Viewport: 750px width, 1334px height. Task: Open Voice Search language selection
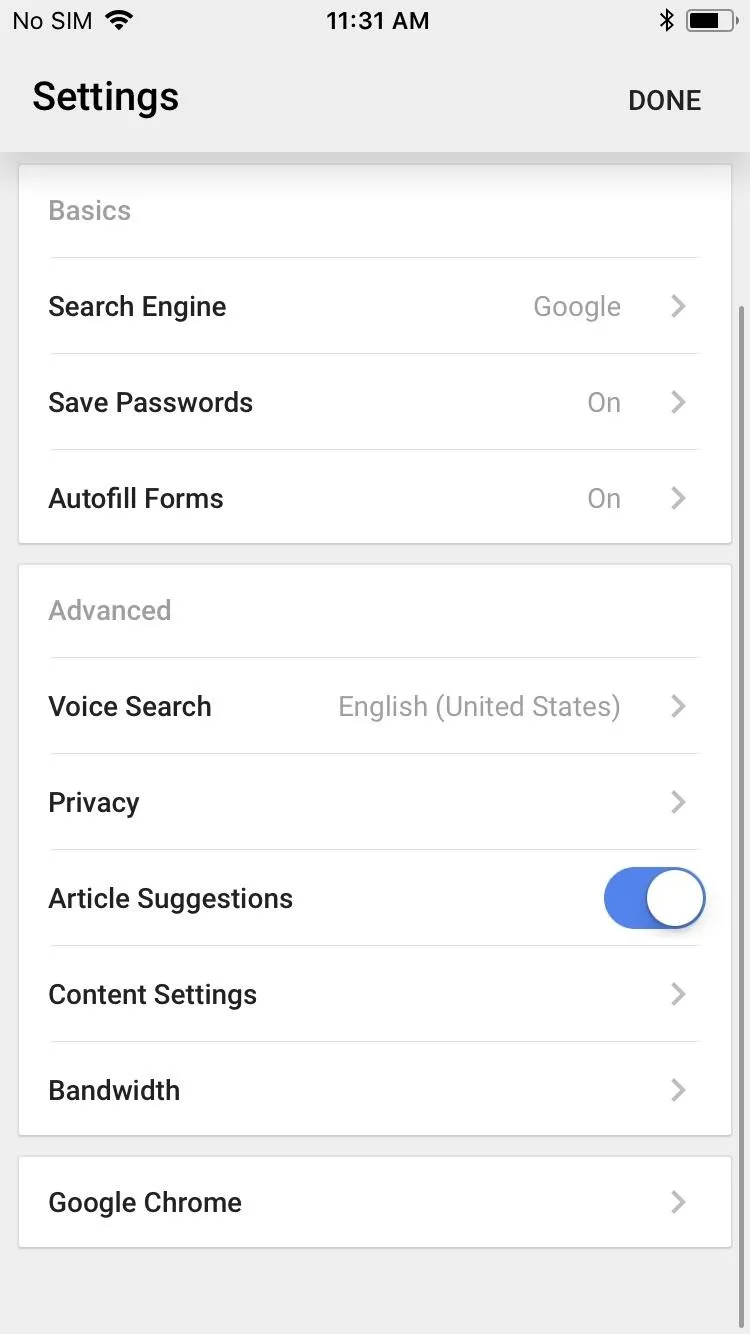pyautogui.click(x=375, y=706)
